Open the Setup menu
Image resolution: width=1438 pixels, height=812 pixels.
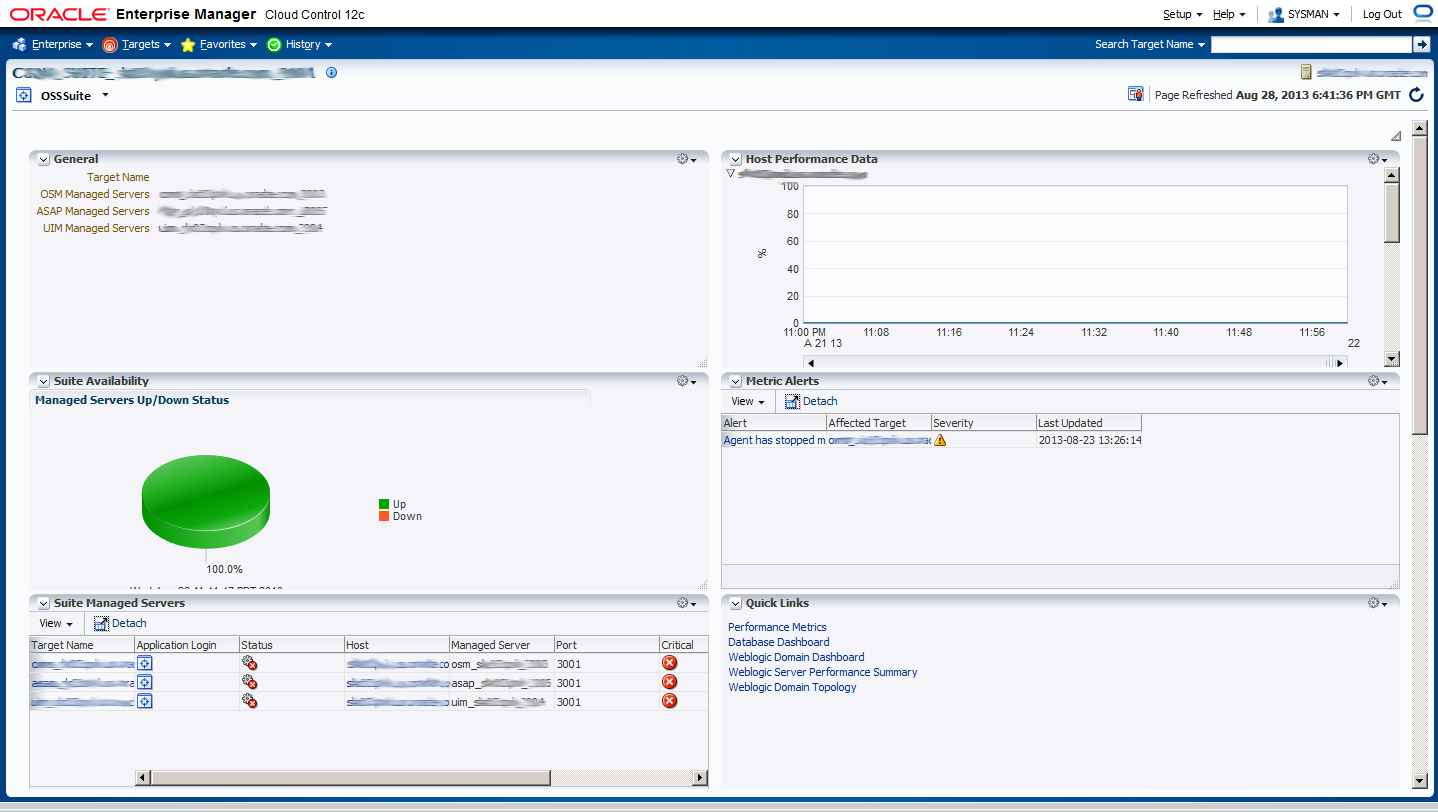click(x=1182, y=14)
